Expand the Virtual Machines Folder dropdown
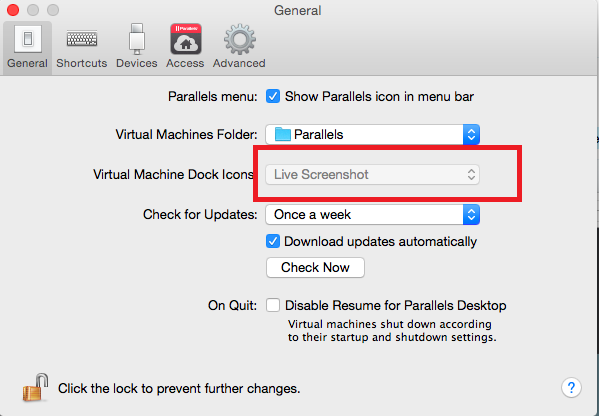The height and width of the screenshot is (416, 599). click(x=372, y=134)
